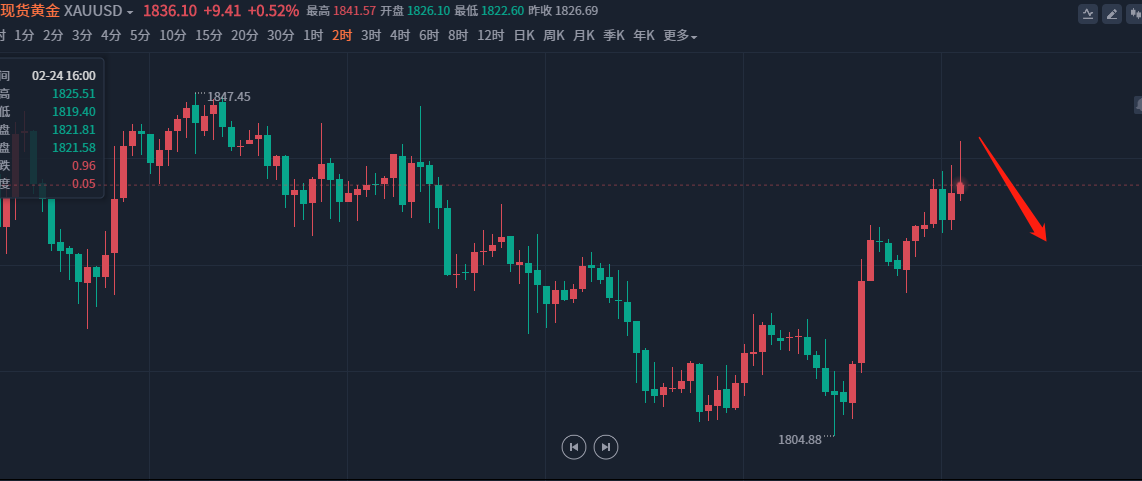Click the tooltip value 1821.81
The width and height of the screenshot is (1142, 481).
[x=74, y=130]
